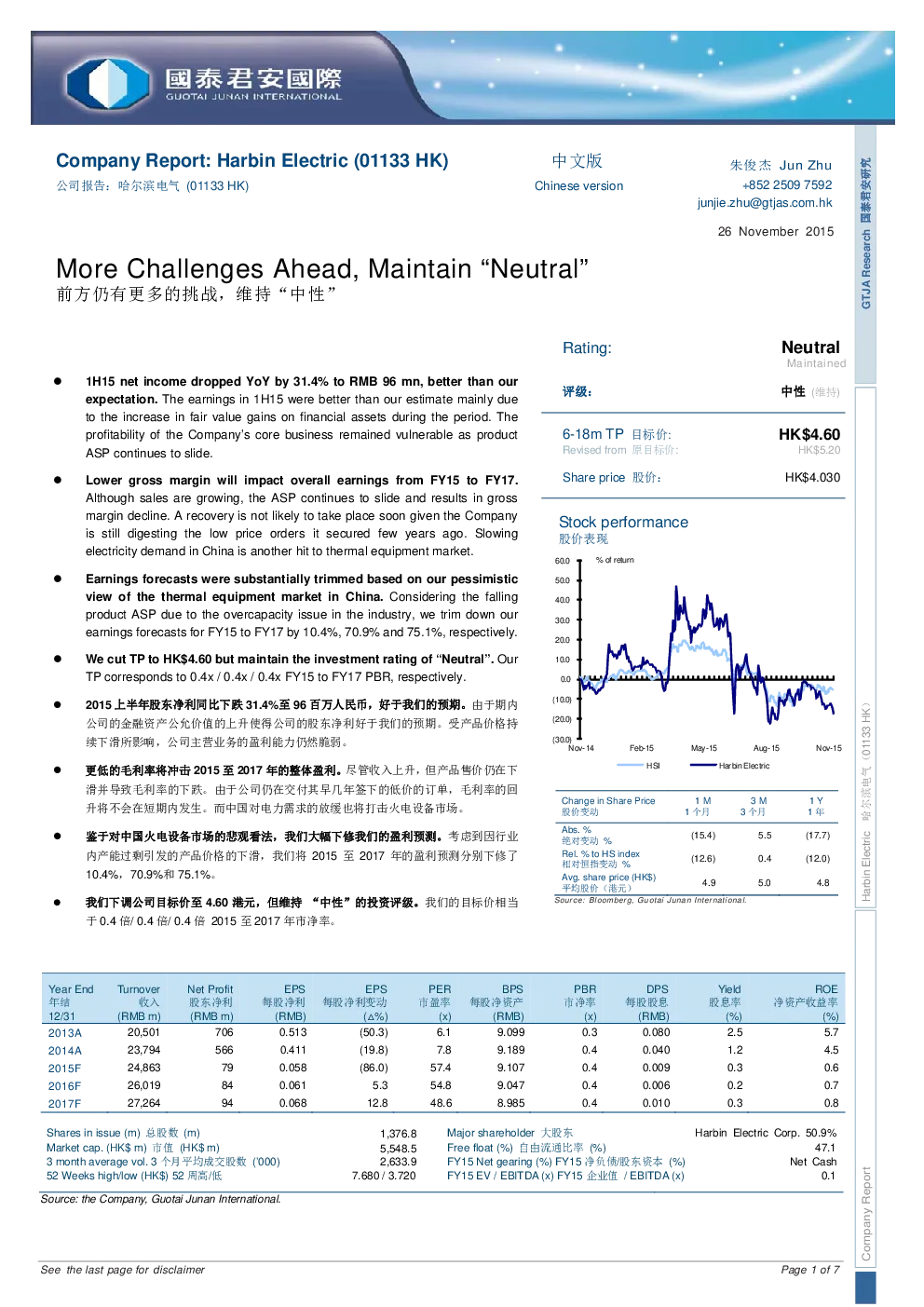This screenshot has height=1307, width=924.
Task: Click the 'Turnover' column header
Action: click(x=139, y=989)
